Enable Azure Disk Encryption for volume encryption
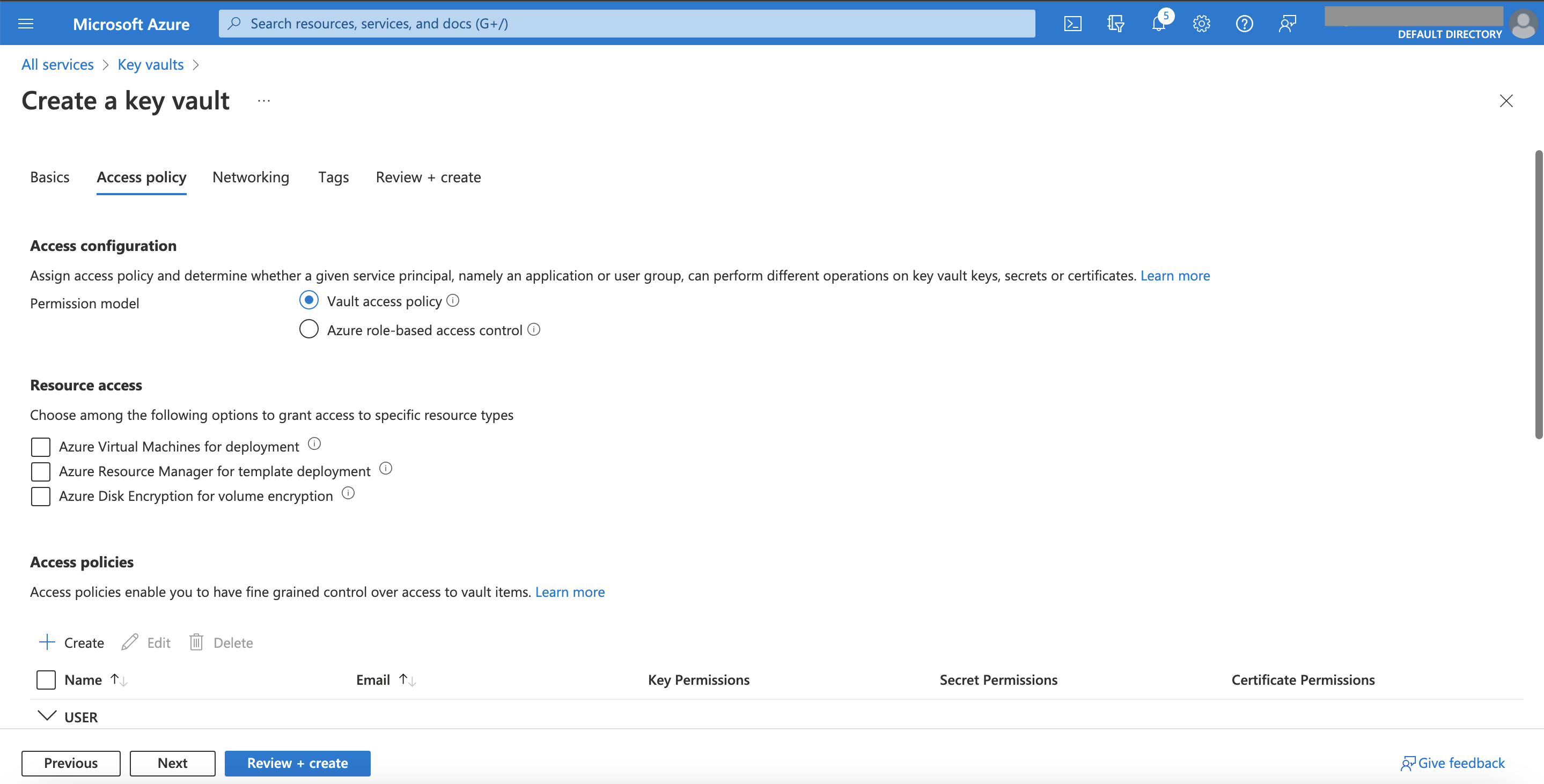This screenshot has width=1544, height=784. (x=40, y=496)
